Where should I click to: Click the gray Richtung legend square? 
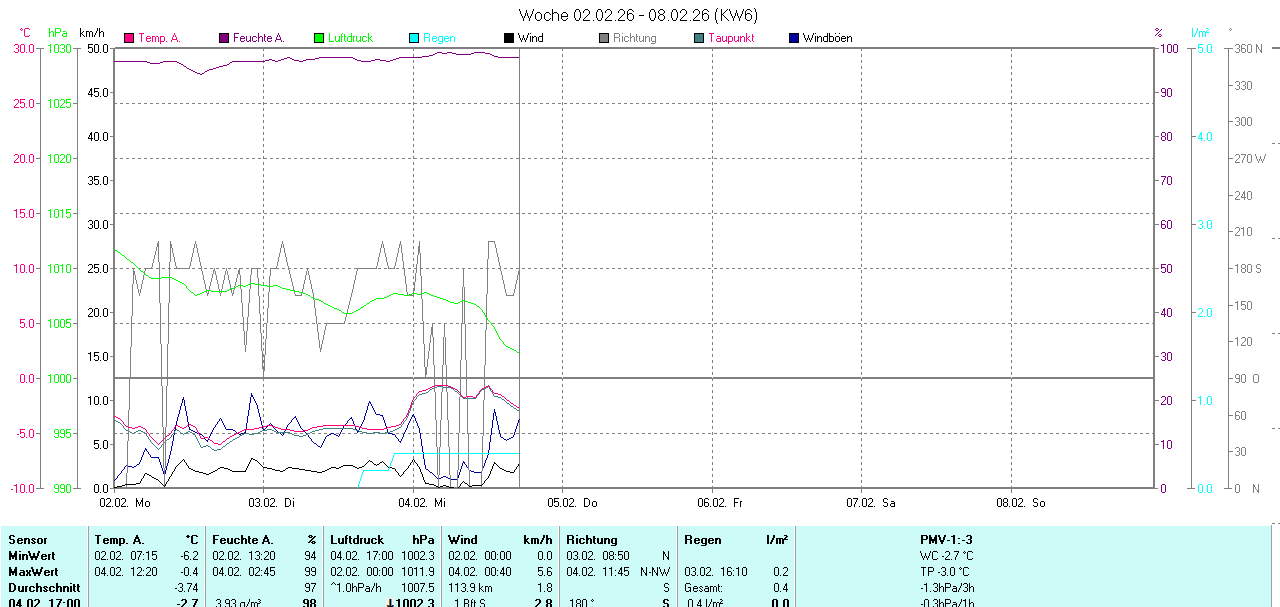[604, 38]
